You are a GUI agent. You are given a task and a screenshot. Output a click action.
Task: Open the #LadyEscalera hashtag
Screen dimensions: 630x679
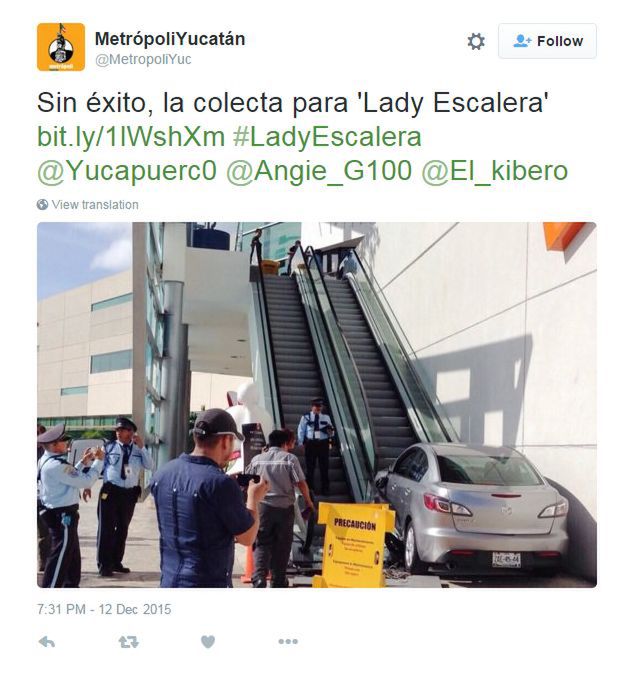(327, 137)
